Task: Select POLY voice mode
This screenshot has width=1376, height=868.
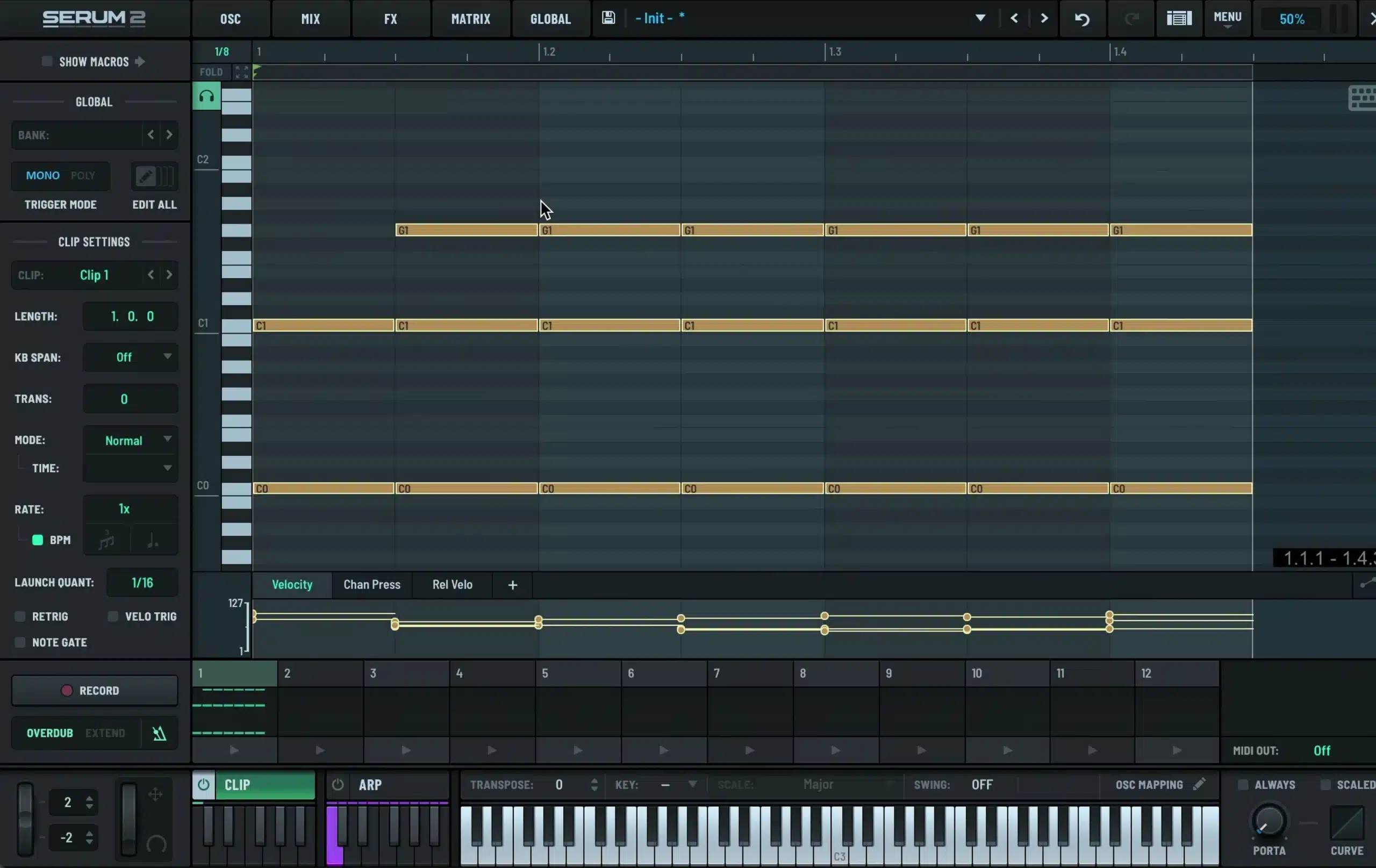Action: 83,175
